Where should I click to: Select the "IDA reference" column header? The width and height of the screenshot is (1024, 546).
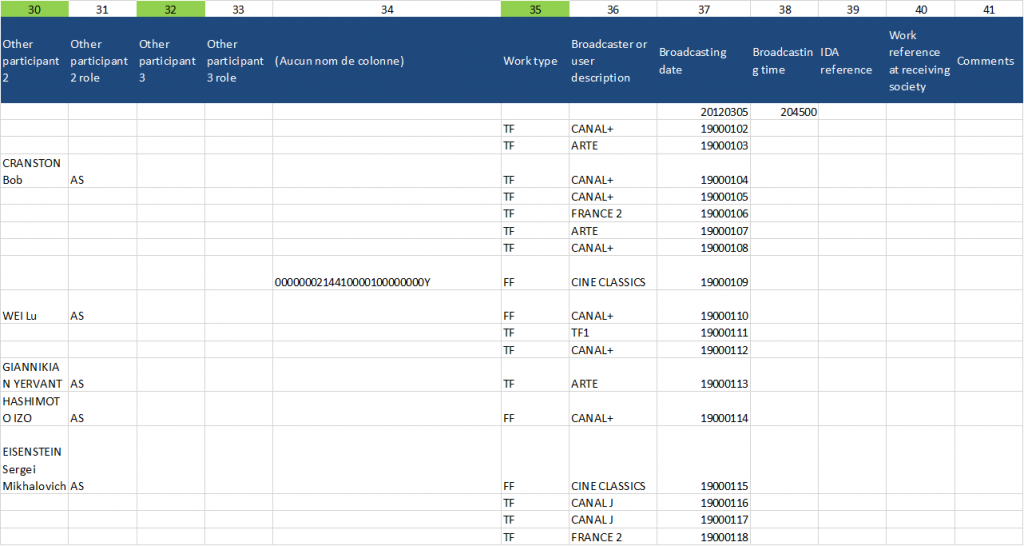tap(851, 61)
